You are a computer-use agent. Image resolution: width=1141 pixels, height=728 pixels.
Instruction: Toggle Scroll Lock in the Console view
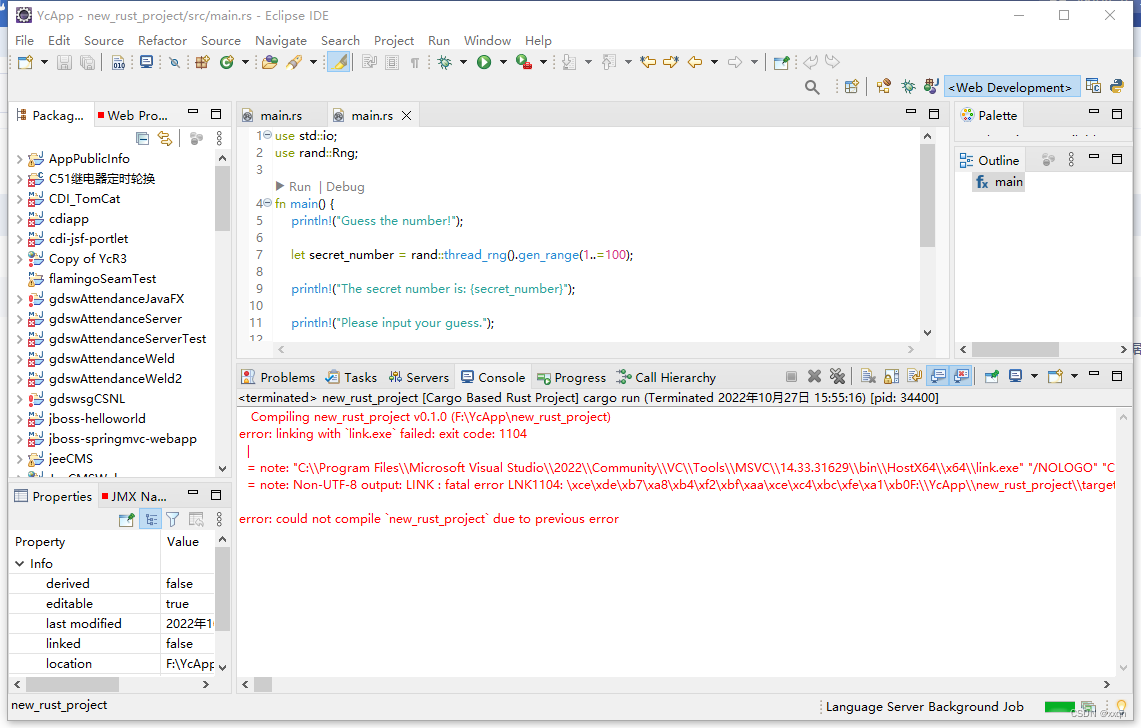(x=891, y=375)
